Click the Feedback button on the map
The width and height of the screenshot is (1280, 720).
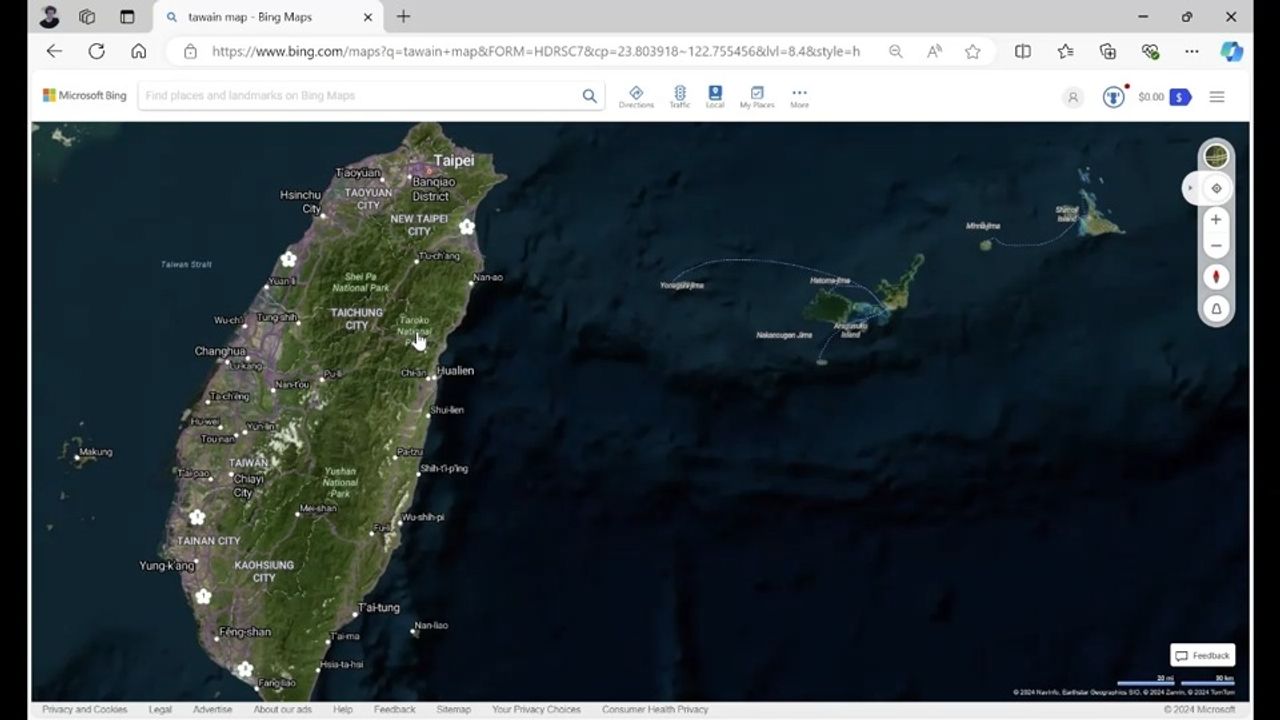coord(1203,656)
